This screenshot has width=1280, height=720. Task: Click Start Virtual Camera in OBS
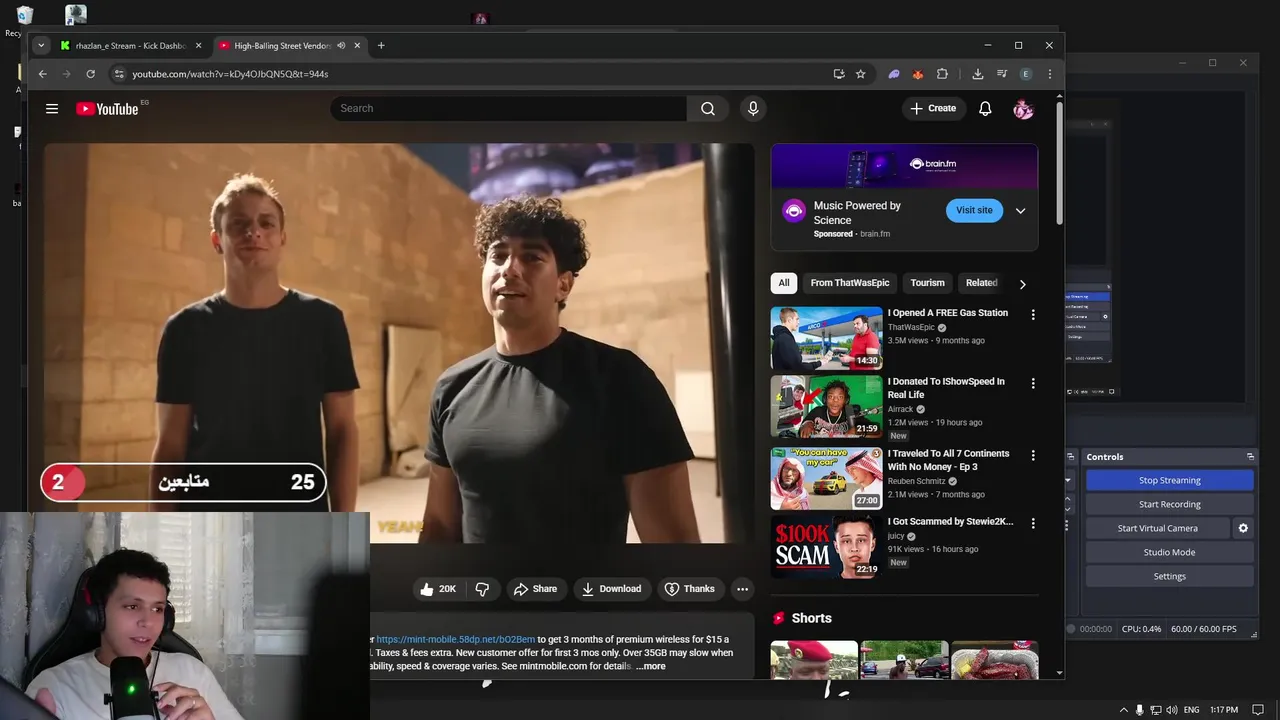click(x=1157, y=528)
